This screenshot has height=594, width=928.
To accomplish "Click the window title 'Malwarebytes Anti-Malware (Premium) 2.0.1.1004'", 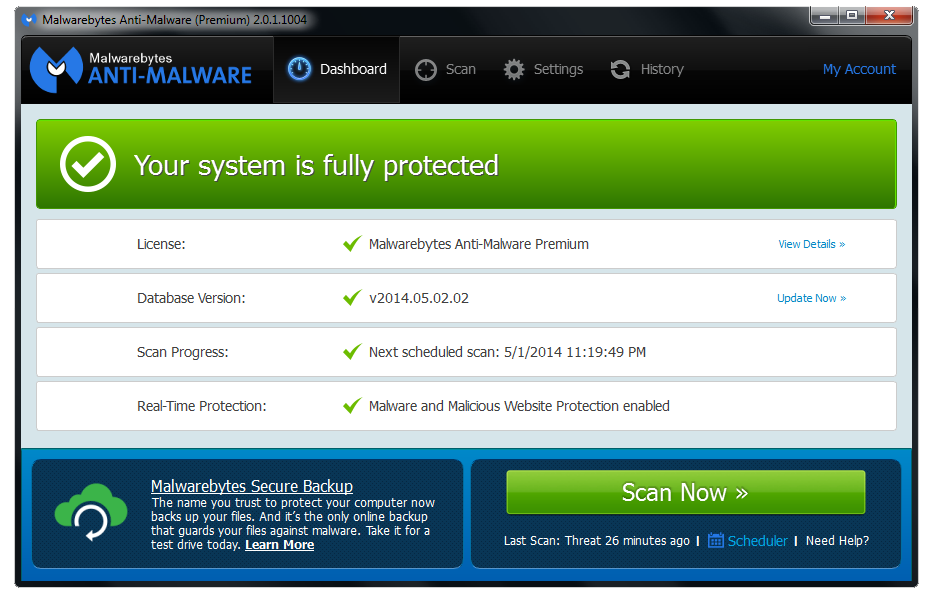I will coord(175,20).
